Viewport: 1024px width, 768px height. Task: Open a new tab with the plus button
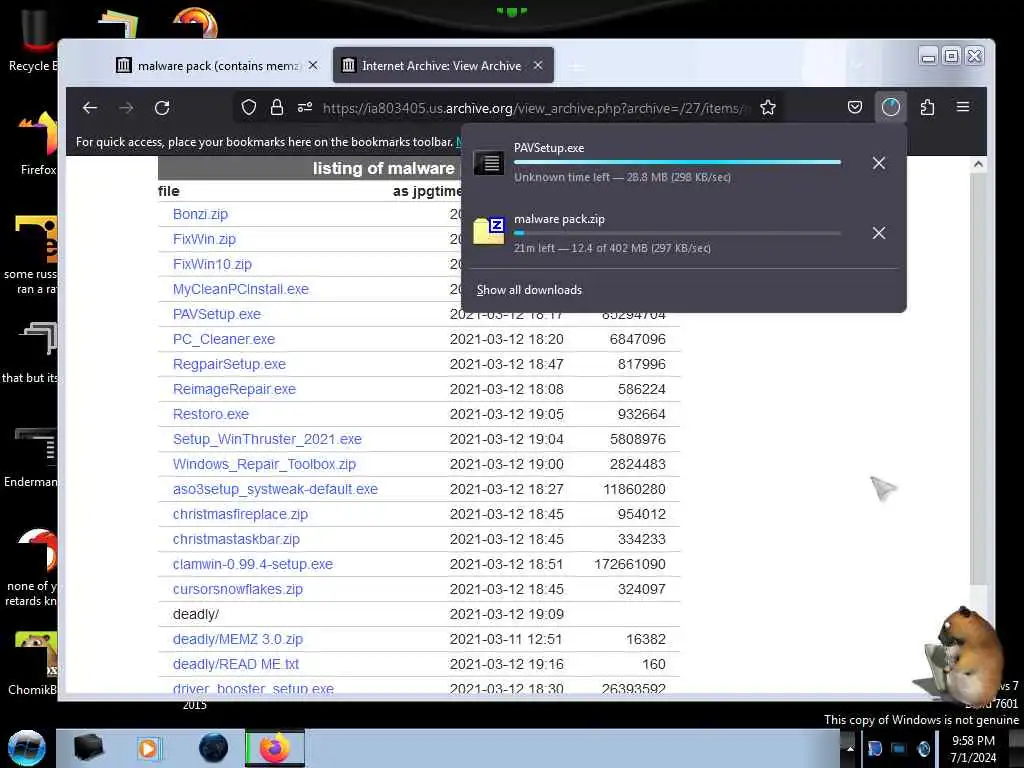[x=575, y=67]
